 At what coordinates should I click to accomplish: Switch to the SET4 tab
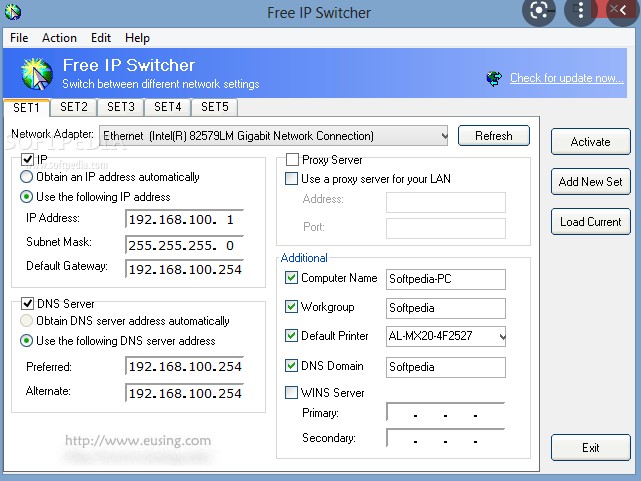tap(168, 107)
